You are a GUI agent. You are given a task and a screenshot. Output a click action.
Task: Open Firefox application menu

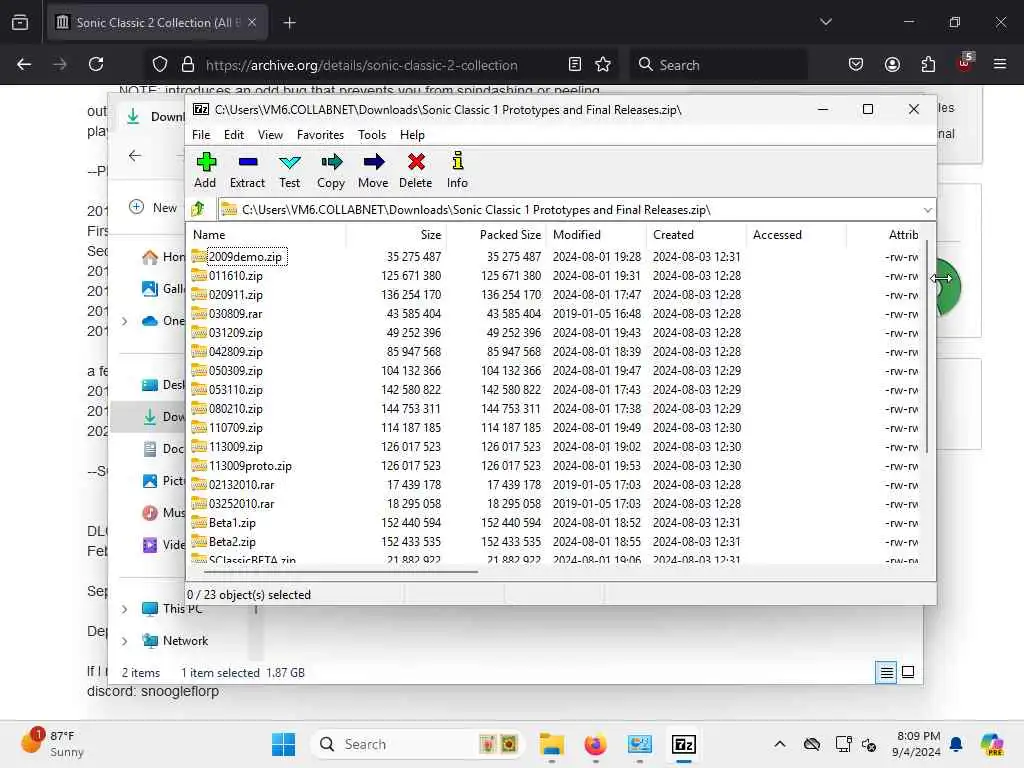coord(999,65)
